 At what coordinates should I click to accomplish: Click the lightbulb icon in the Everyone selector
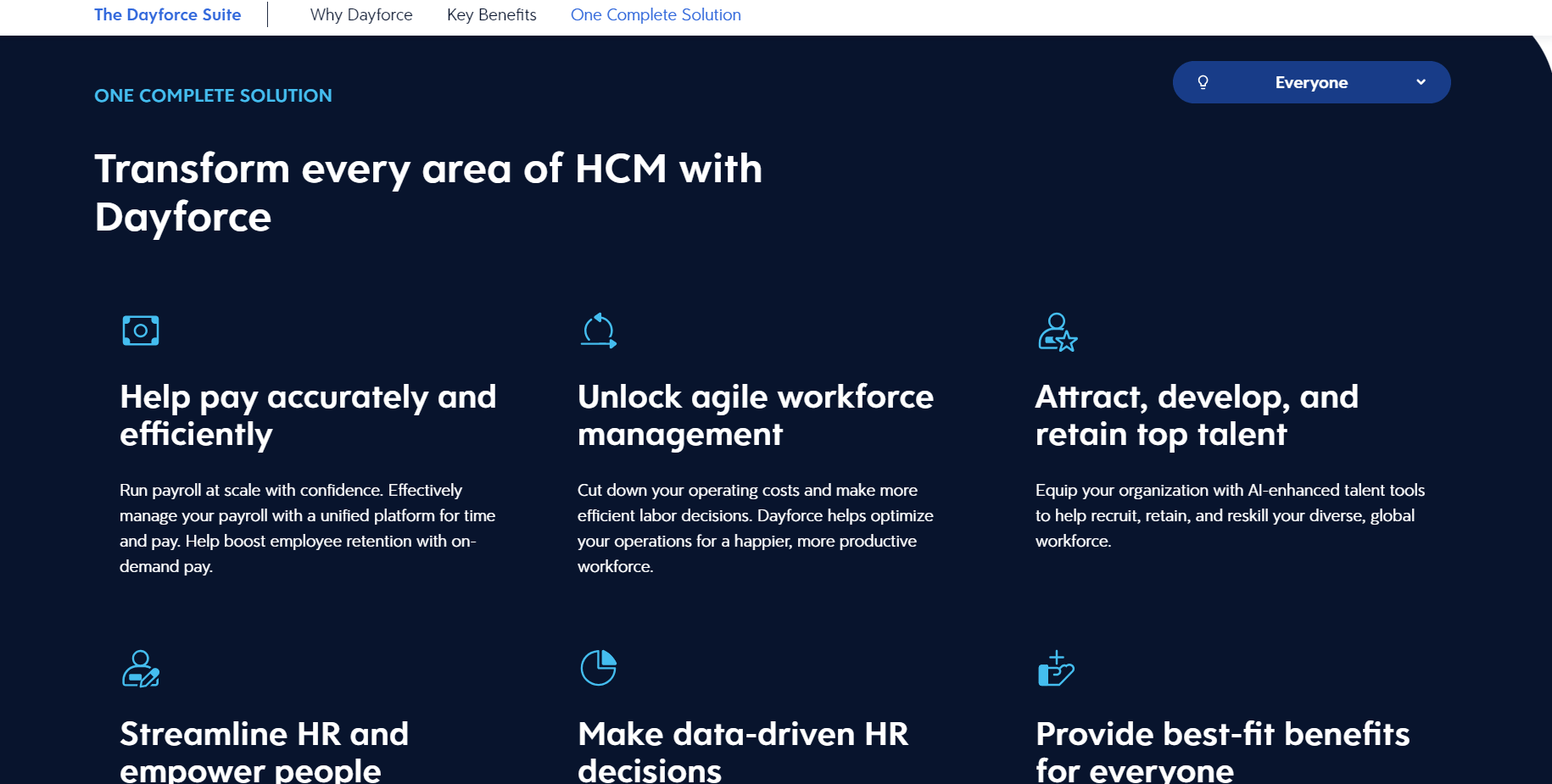(1203, 82)
